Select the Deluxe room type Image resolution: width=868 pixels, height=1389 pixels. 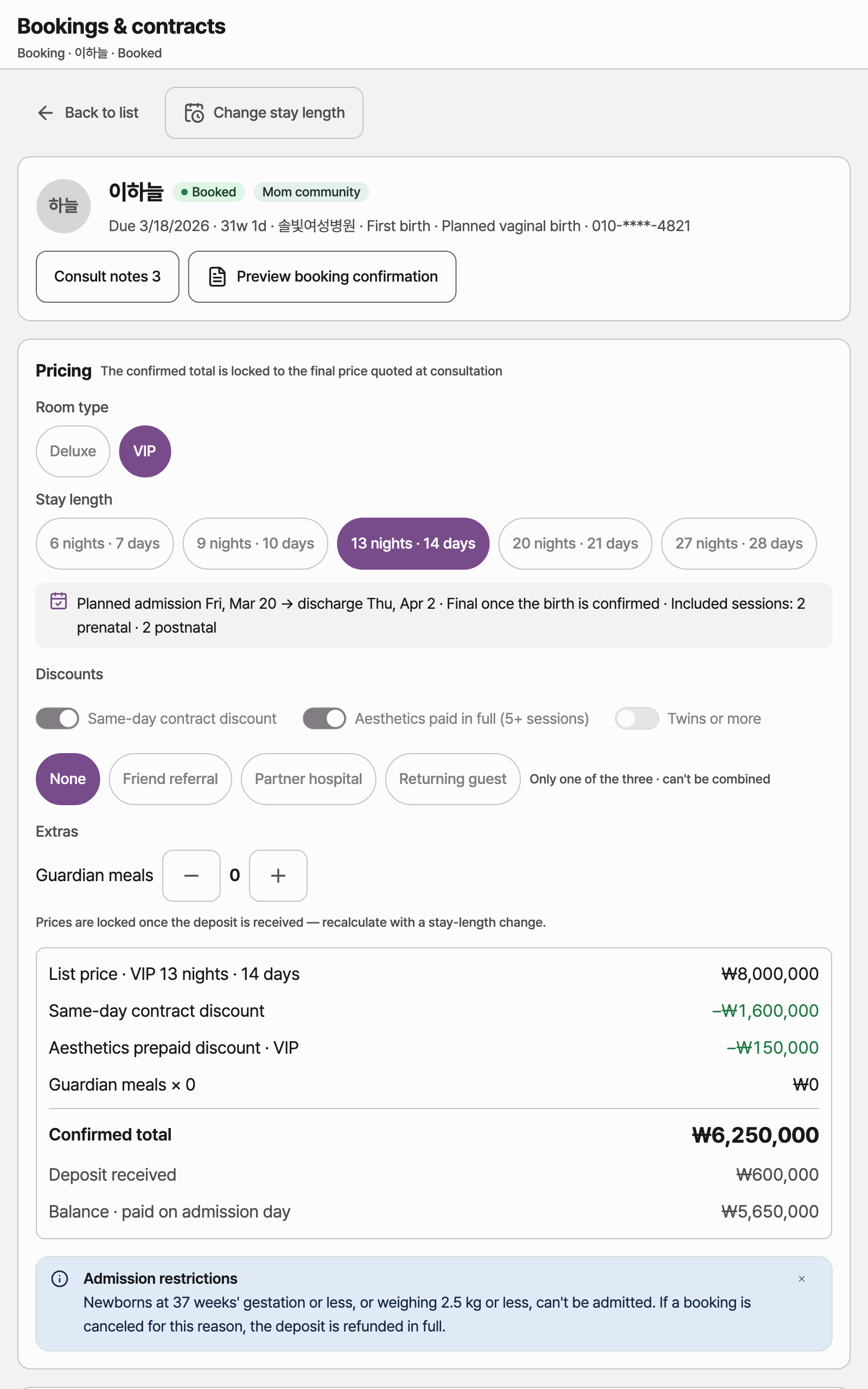pos(73,451)
